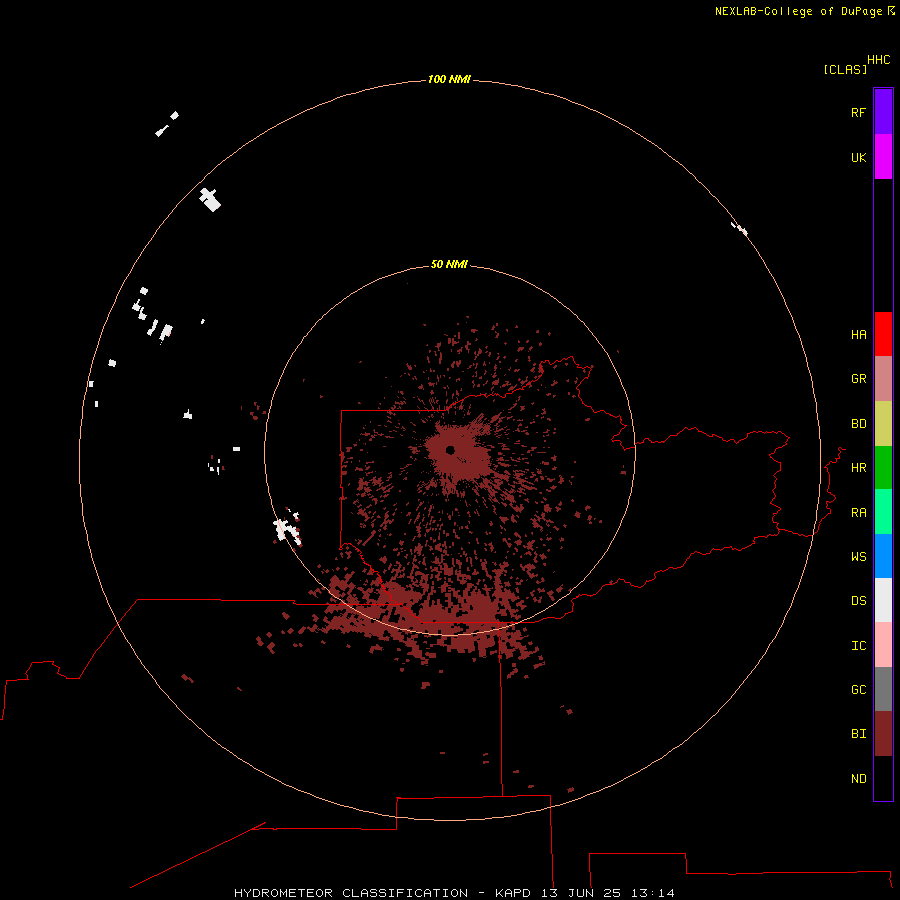Click the GR legend label
The height and width of the screenshot is (900, 900).
858,379
